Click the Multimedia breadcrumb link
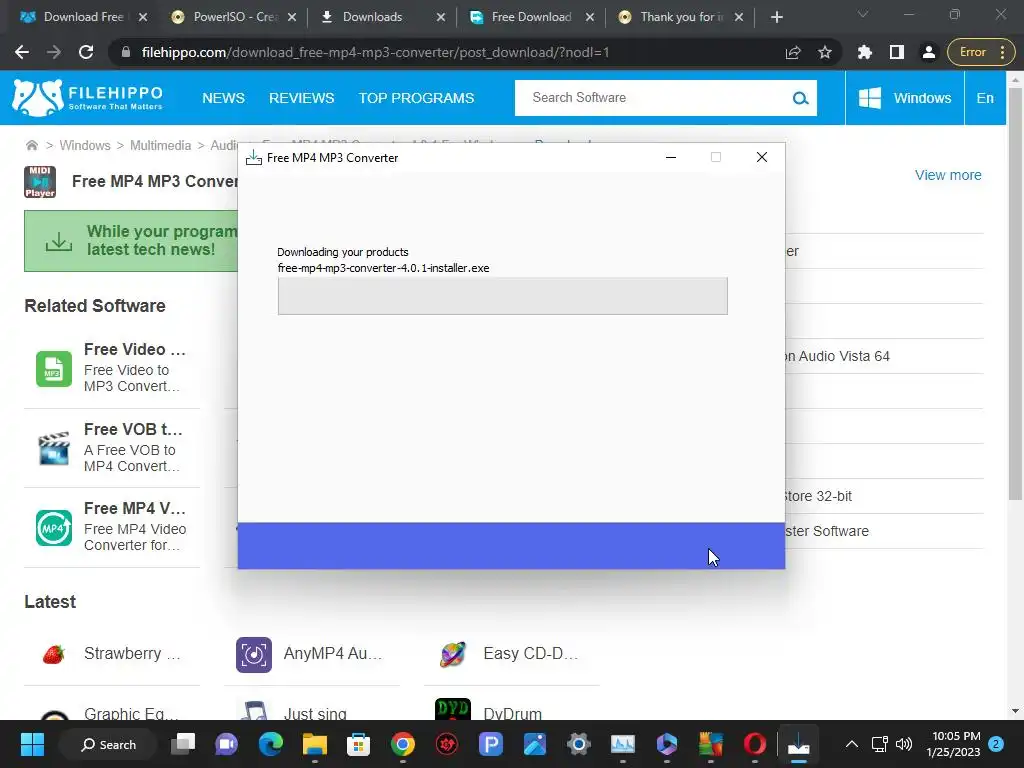1024x768 pixels. coord(160,145)
